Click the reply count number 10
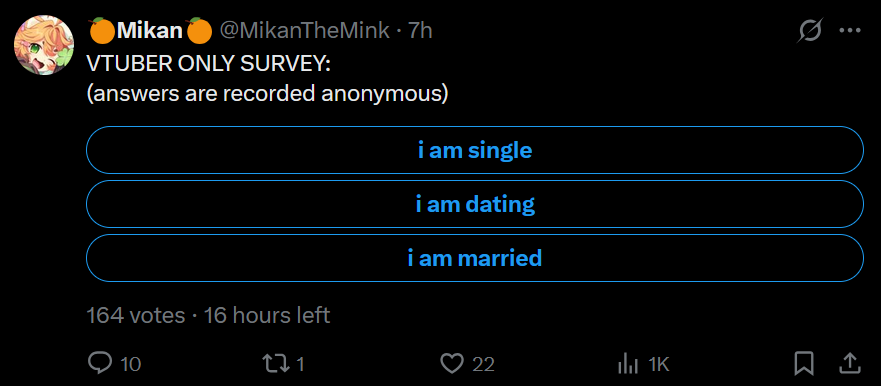Viewport: 881px width, 386px height. pyautogui.click(x=131, y=365)
